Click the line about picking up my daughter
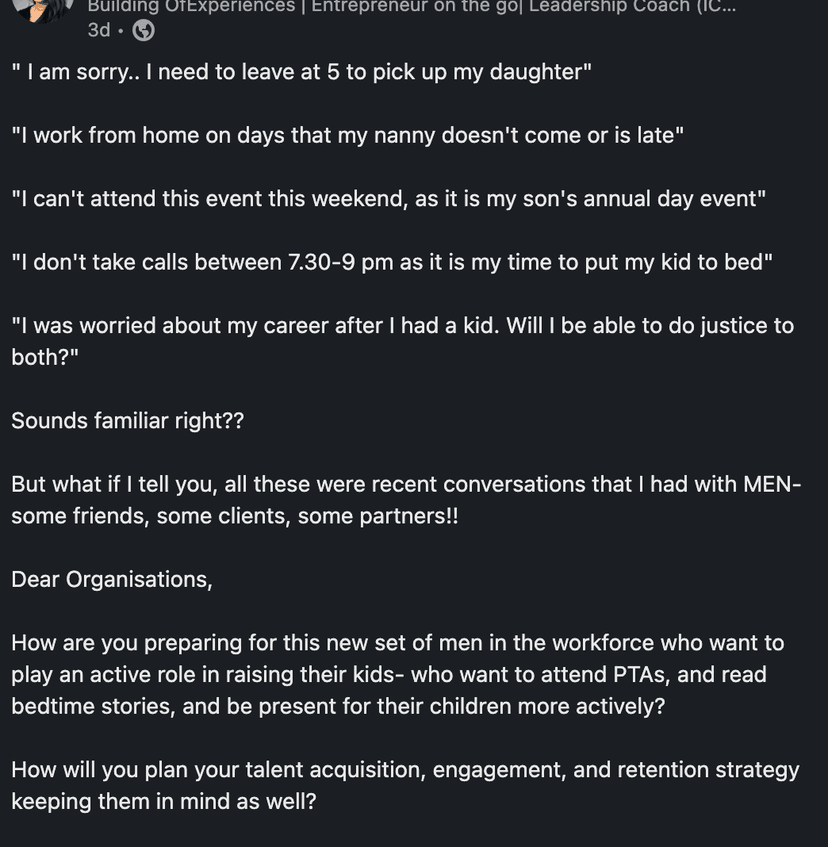Image resolution: width=828 pixels, height=847 pixels. [x=301, y=72]
